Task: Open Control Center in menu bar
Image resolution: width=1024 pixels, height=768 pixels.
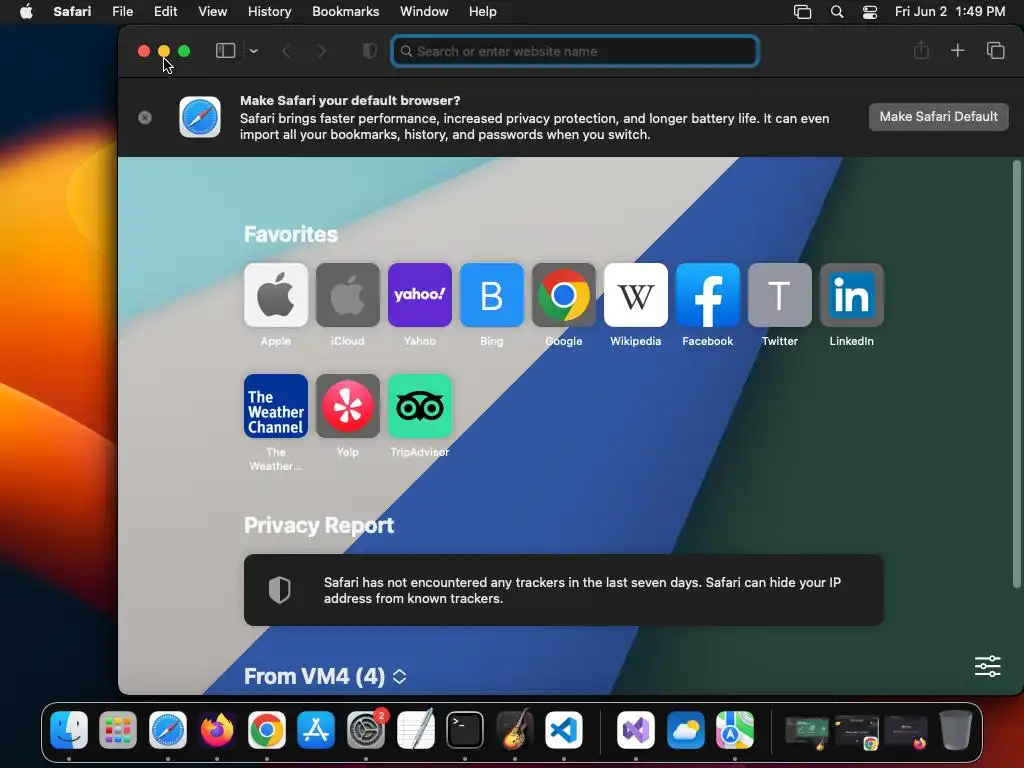Action: (870, 12)
